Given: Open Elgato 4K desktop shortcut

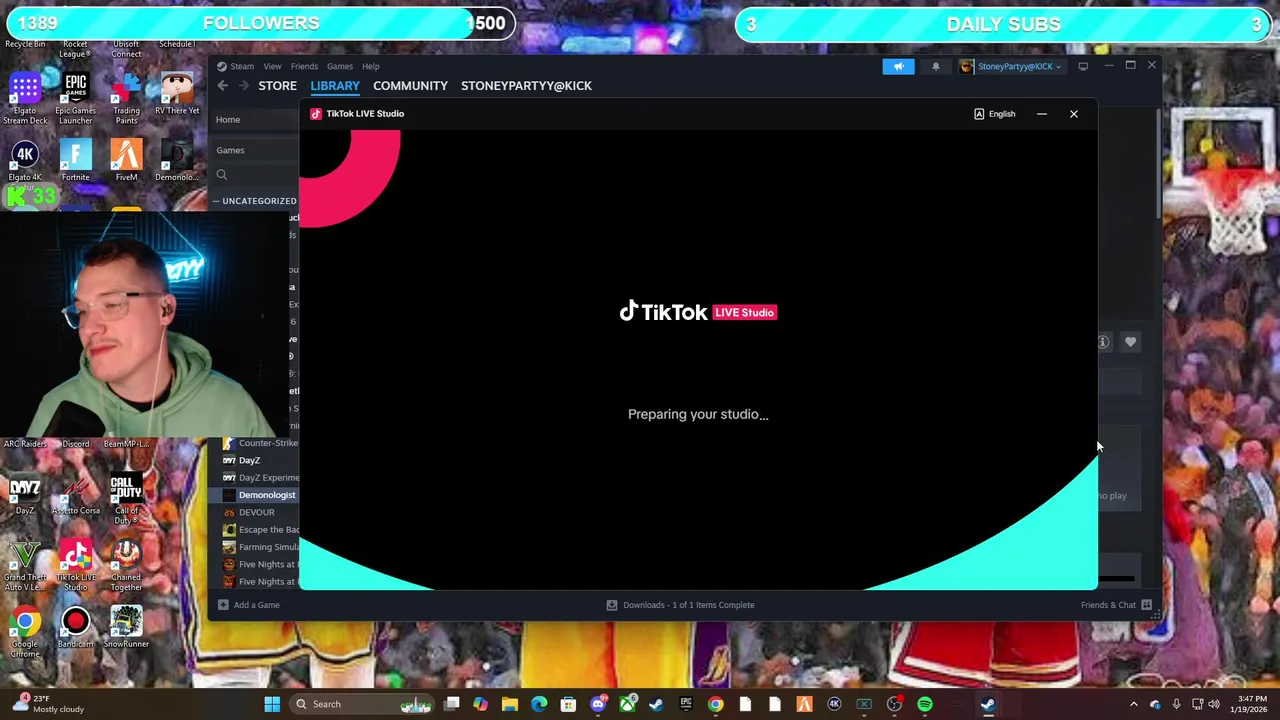Looking at the screenshot, I should [25, 161].
